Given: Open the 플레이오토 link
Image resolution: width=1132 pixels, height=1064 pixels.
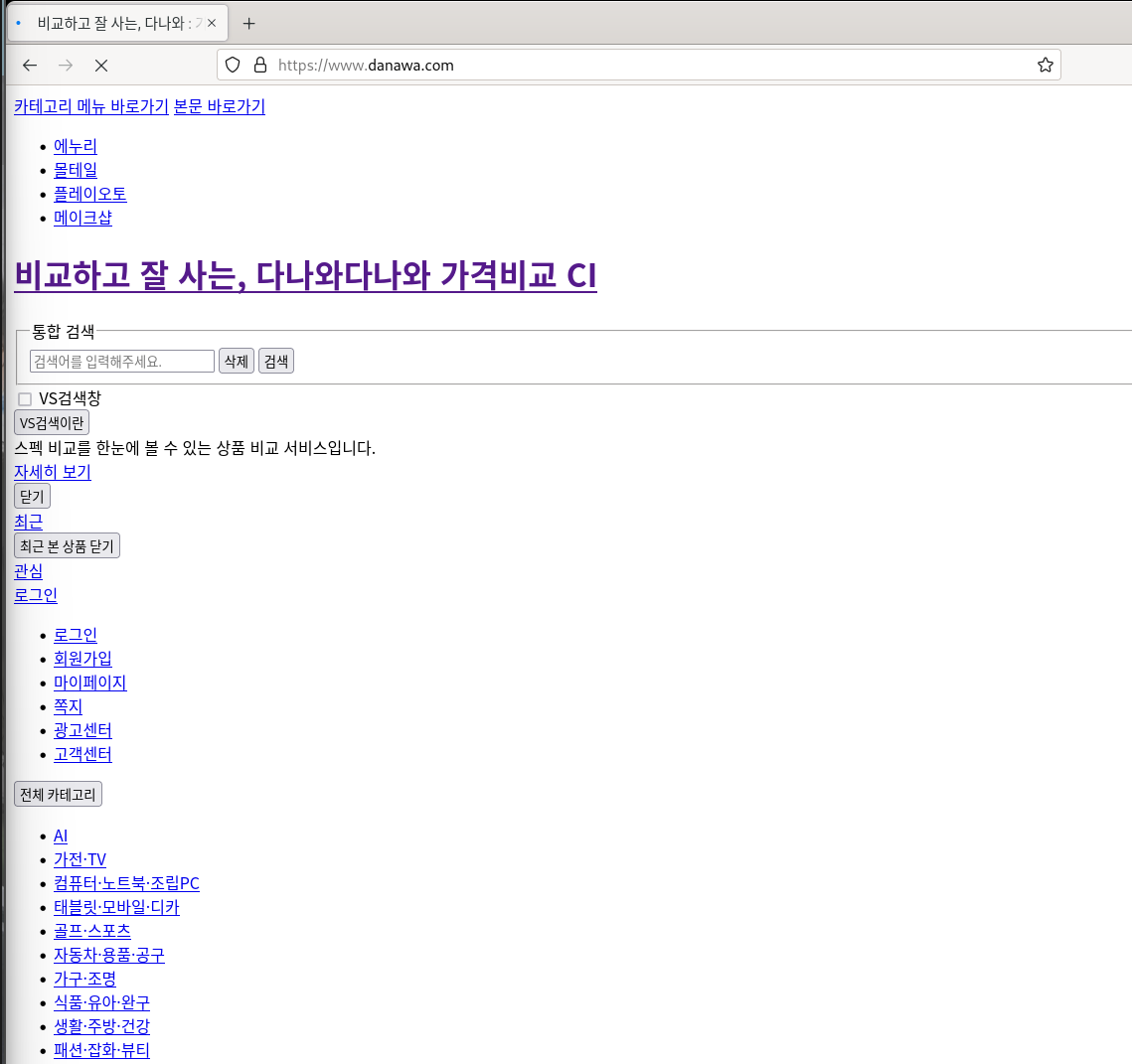Looking at the screenshot, I should (x=90, y=194).
